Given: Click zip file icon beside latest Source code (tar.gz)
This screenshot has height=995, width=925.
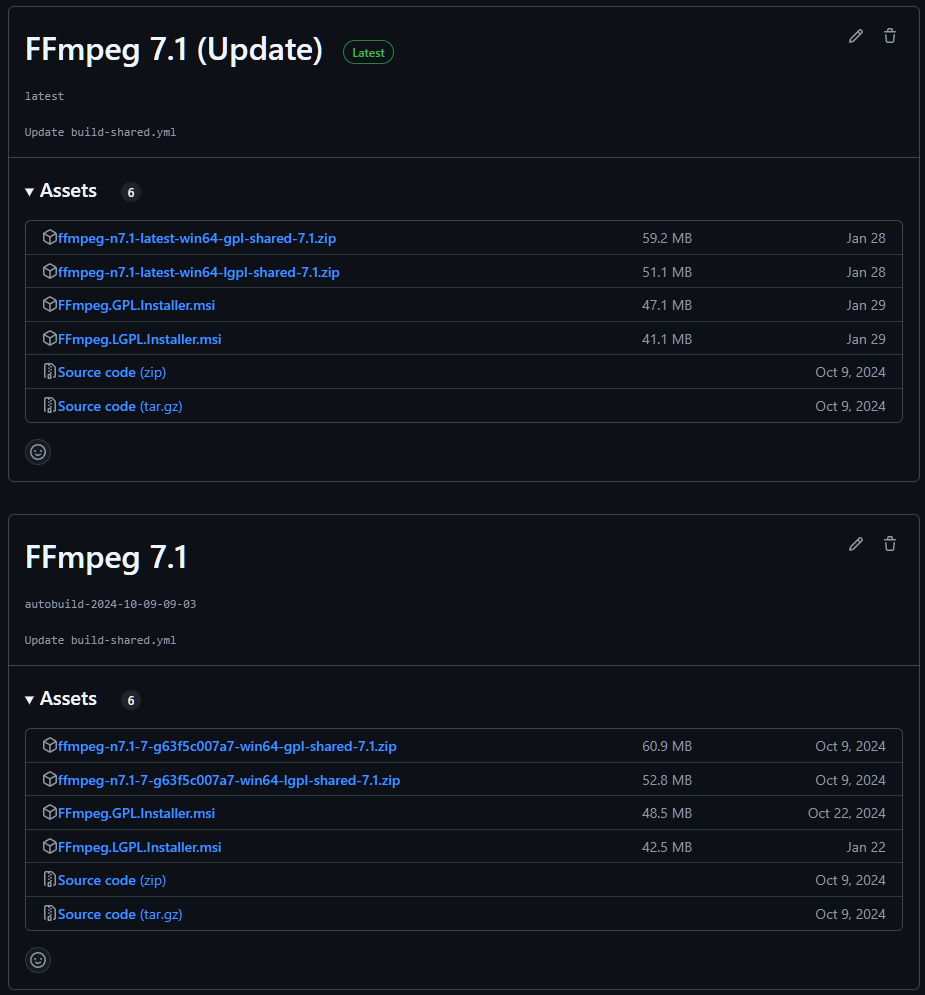Looking at the screenshot, I should click(x=50, y=406).
